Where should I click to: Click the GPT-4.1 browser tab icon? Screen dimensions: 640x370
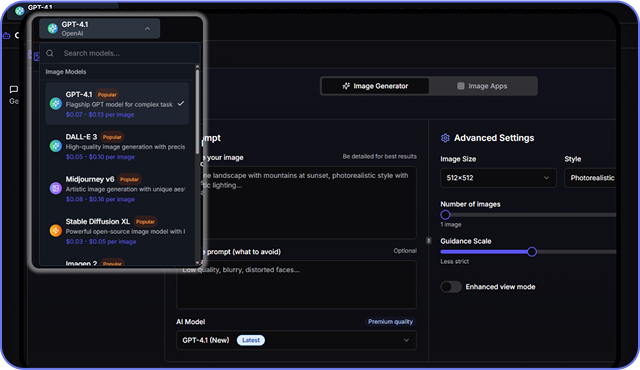pyautogui.click(x=20, y=11)
